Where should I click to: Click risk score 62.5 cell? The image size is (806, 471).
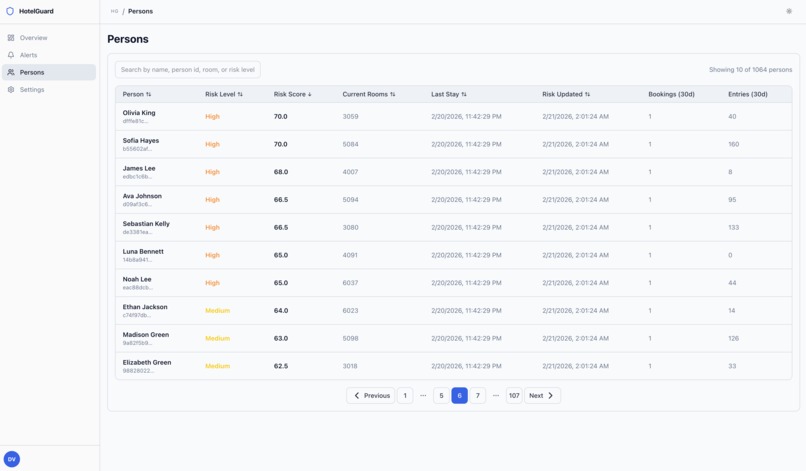click(281, 366)
